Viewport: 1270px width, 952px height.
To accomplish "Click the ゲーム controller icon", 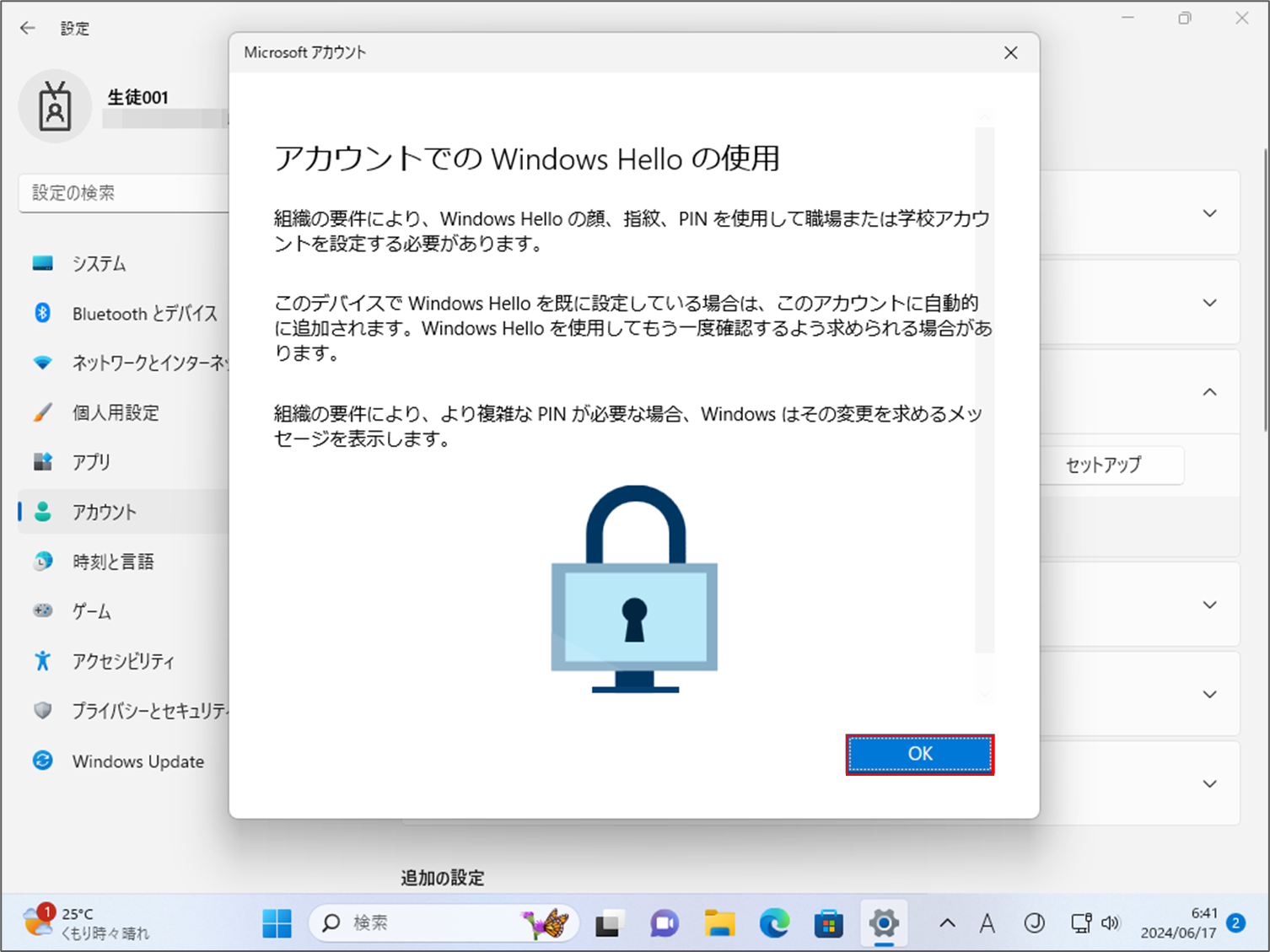I will (42, 610).
